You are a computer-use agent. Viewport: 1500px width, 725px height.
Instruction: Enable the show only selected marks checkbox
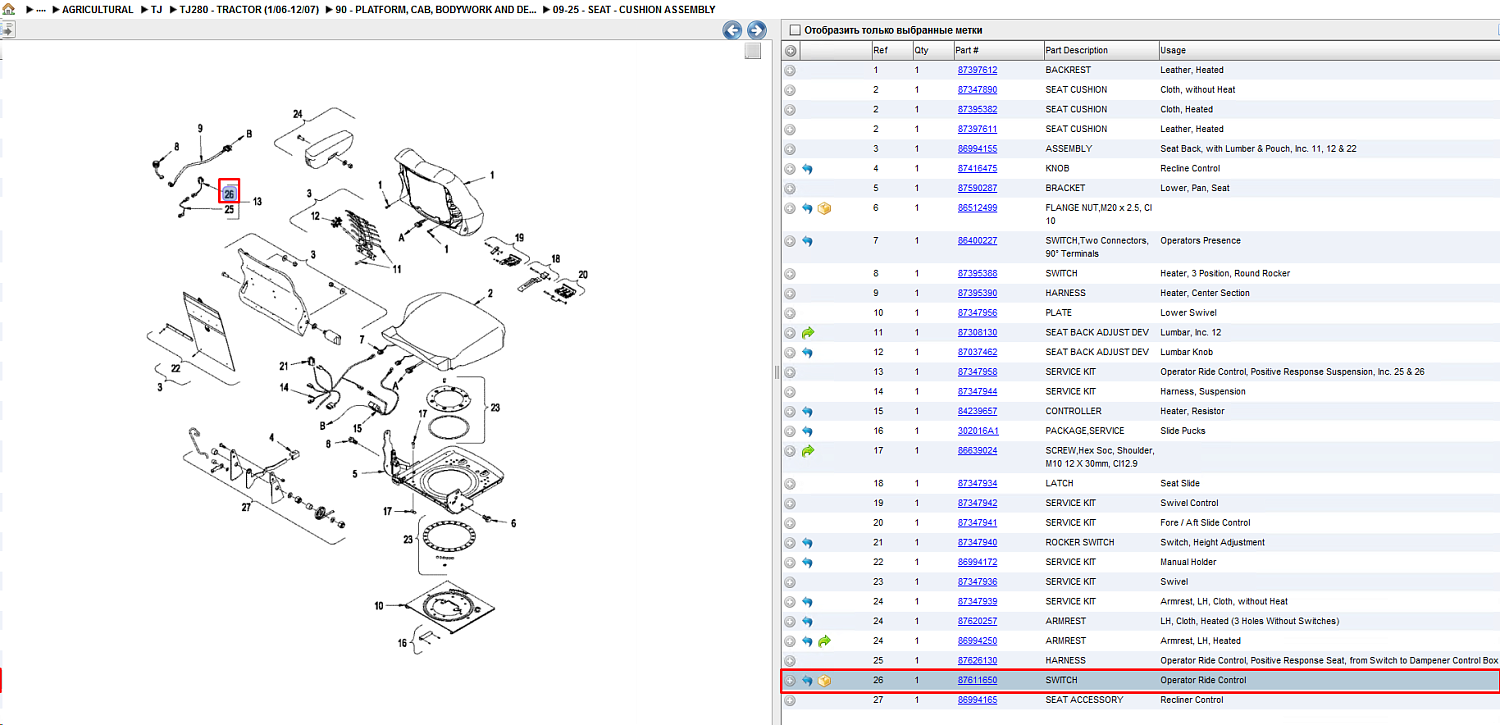[795, 30]
